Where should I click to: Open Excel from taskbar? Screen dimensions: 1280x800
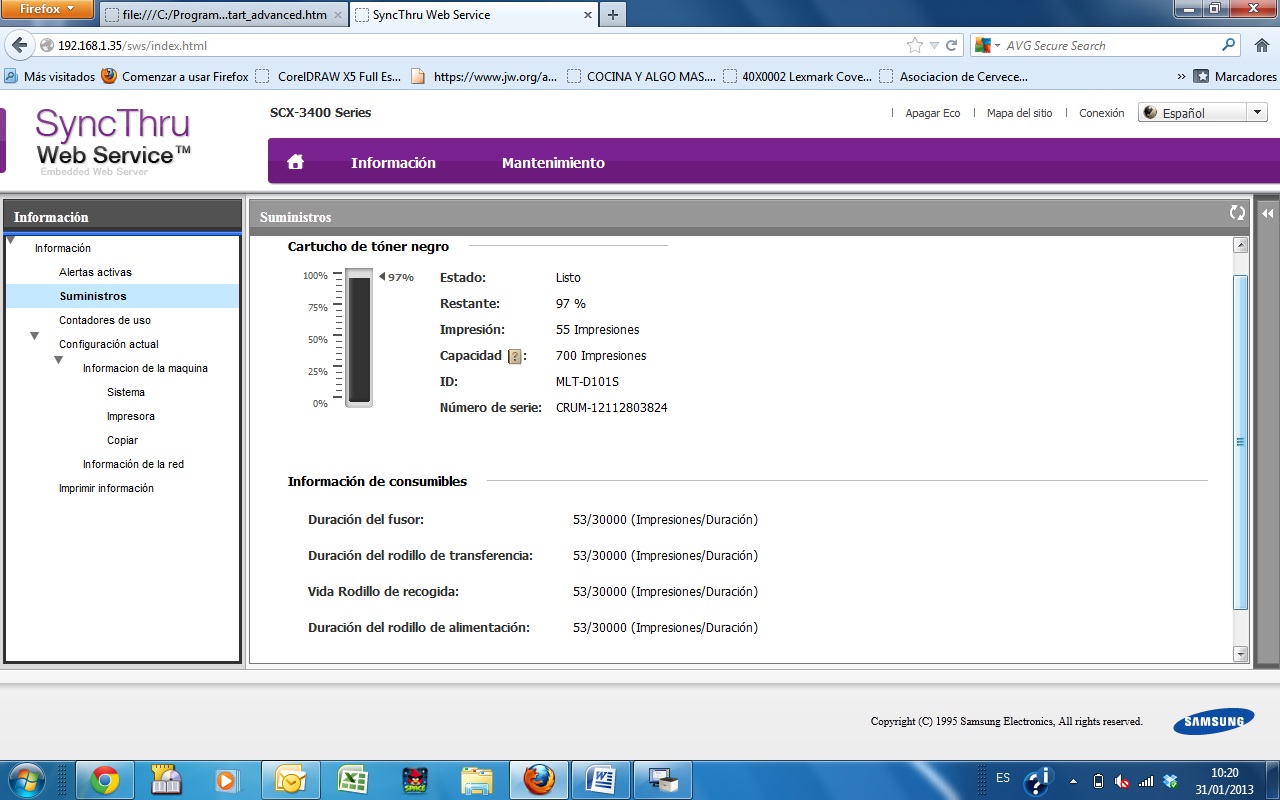350,780
